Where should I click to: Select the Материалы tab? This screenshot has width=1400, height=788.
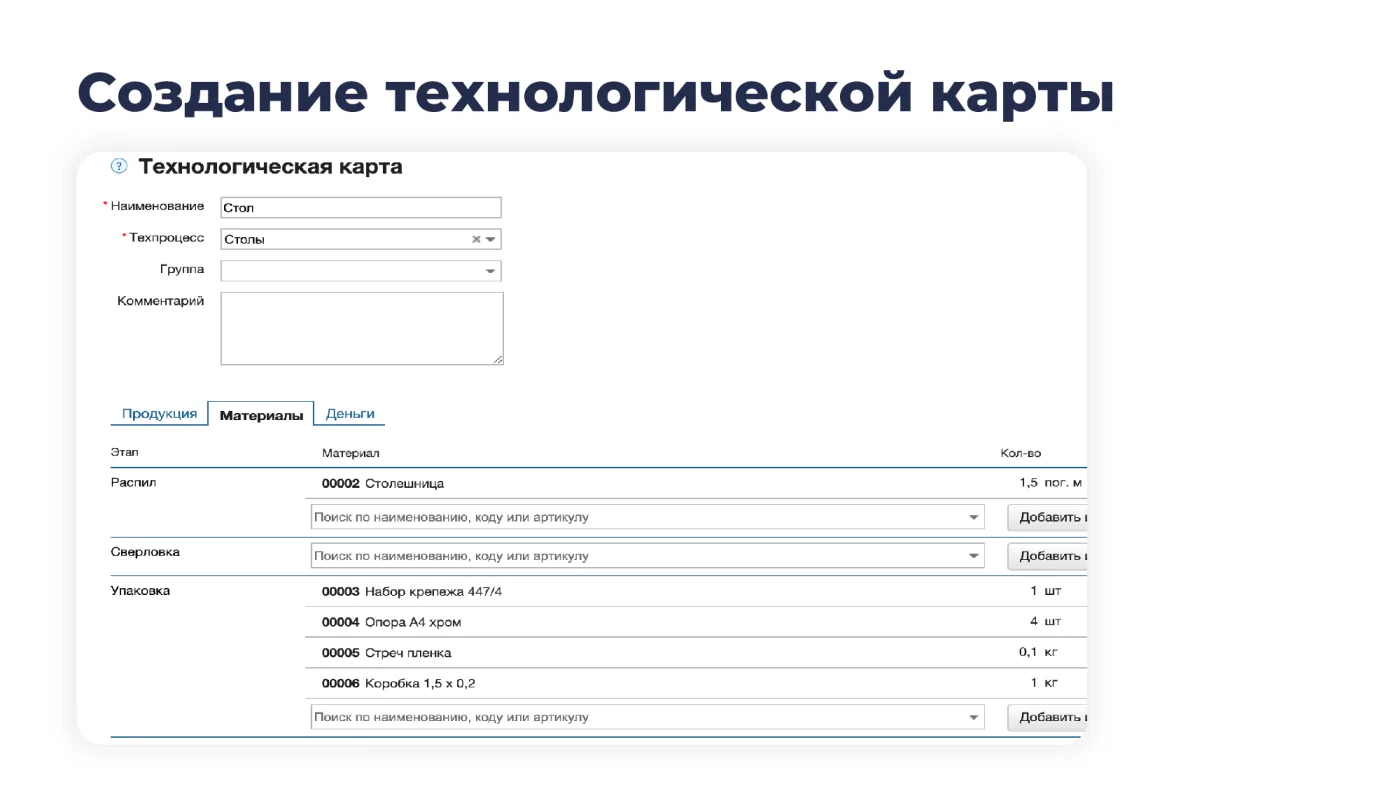click(261, 414)
